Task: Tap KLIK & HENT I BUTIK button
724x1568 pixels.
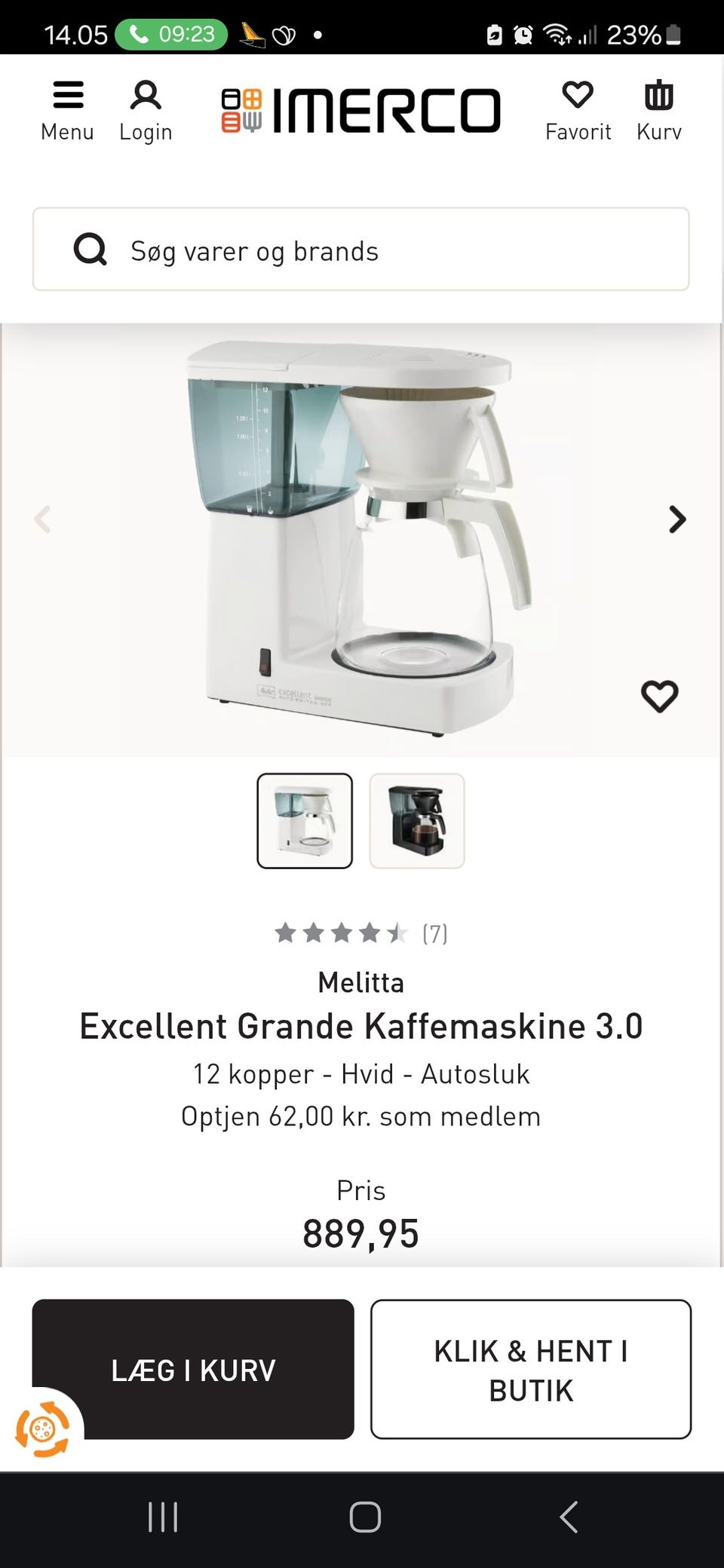Action: pos(531,1369)
